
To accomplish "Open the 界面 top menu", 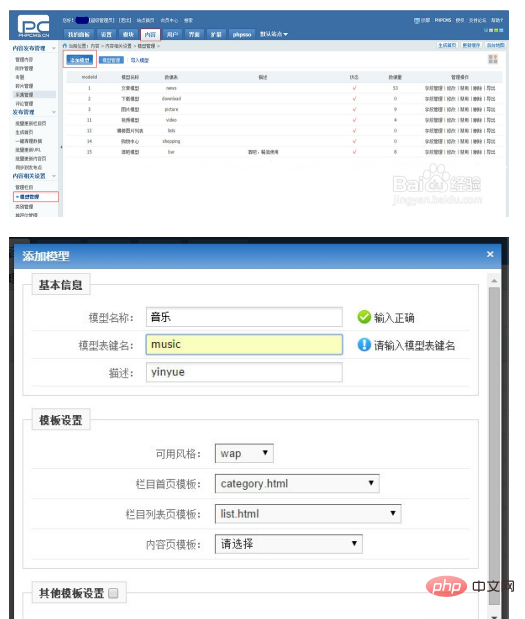I will [194, 34].
